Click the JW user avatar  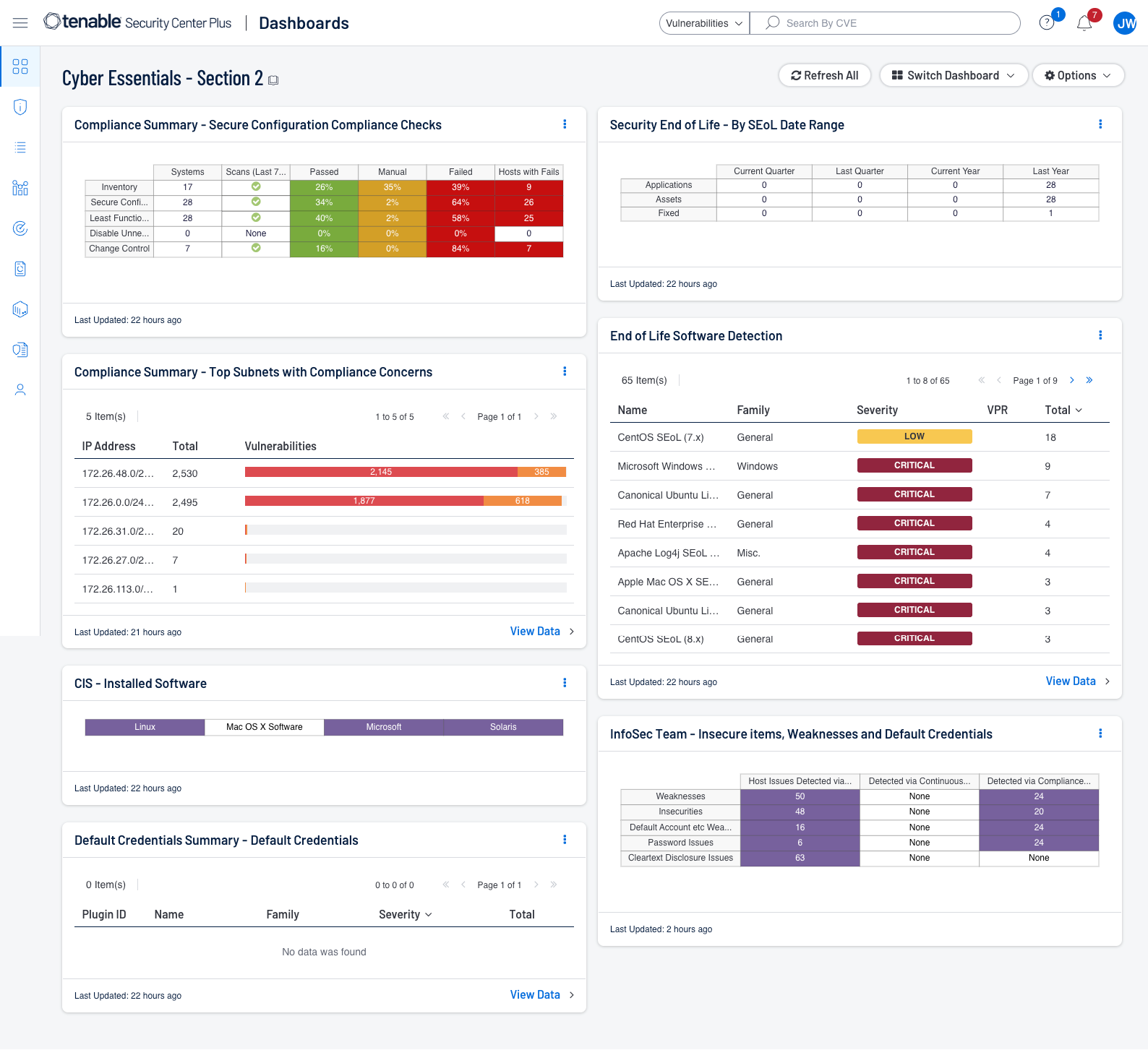1125,23
